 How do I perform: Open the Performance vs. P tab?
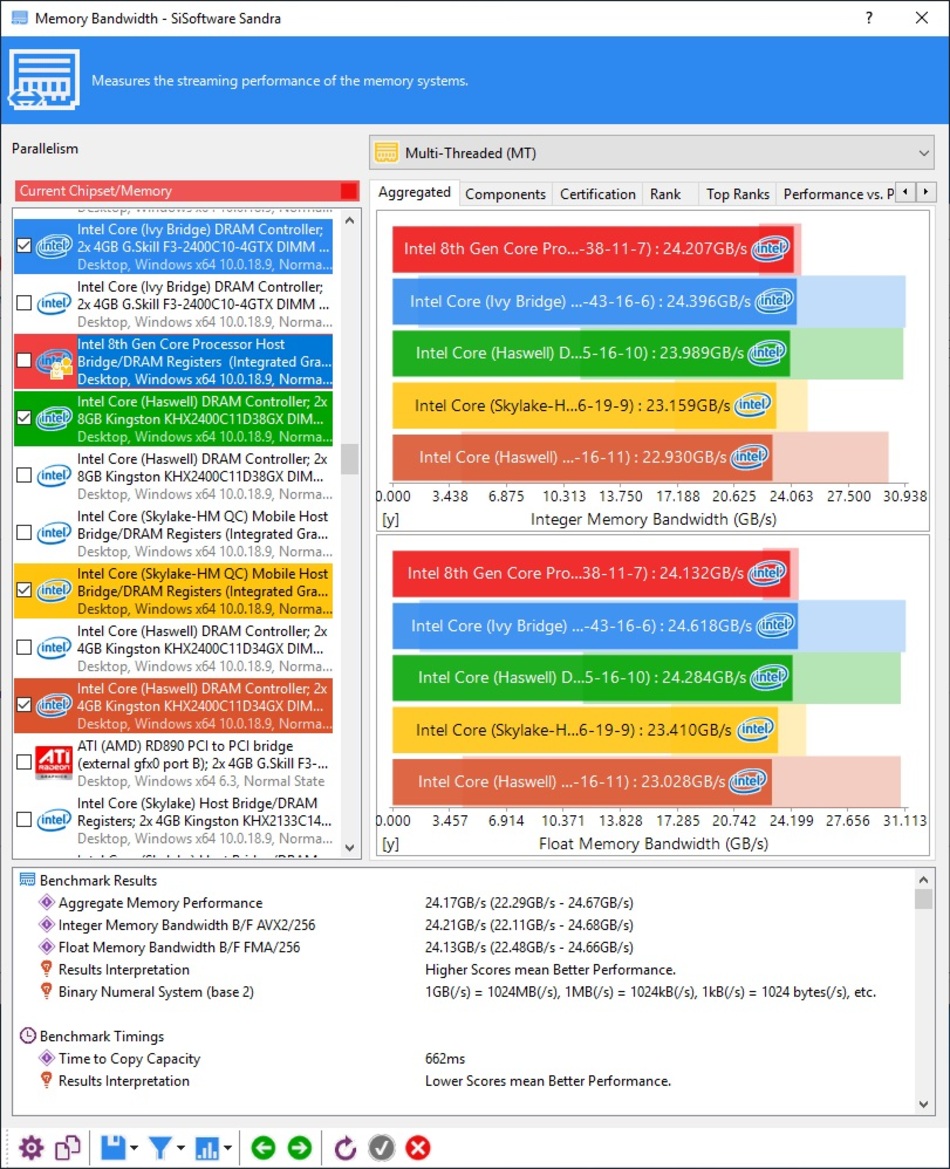point(836,194)
